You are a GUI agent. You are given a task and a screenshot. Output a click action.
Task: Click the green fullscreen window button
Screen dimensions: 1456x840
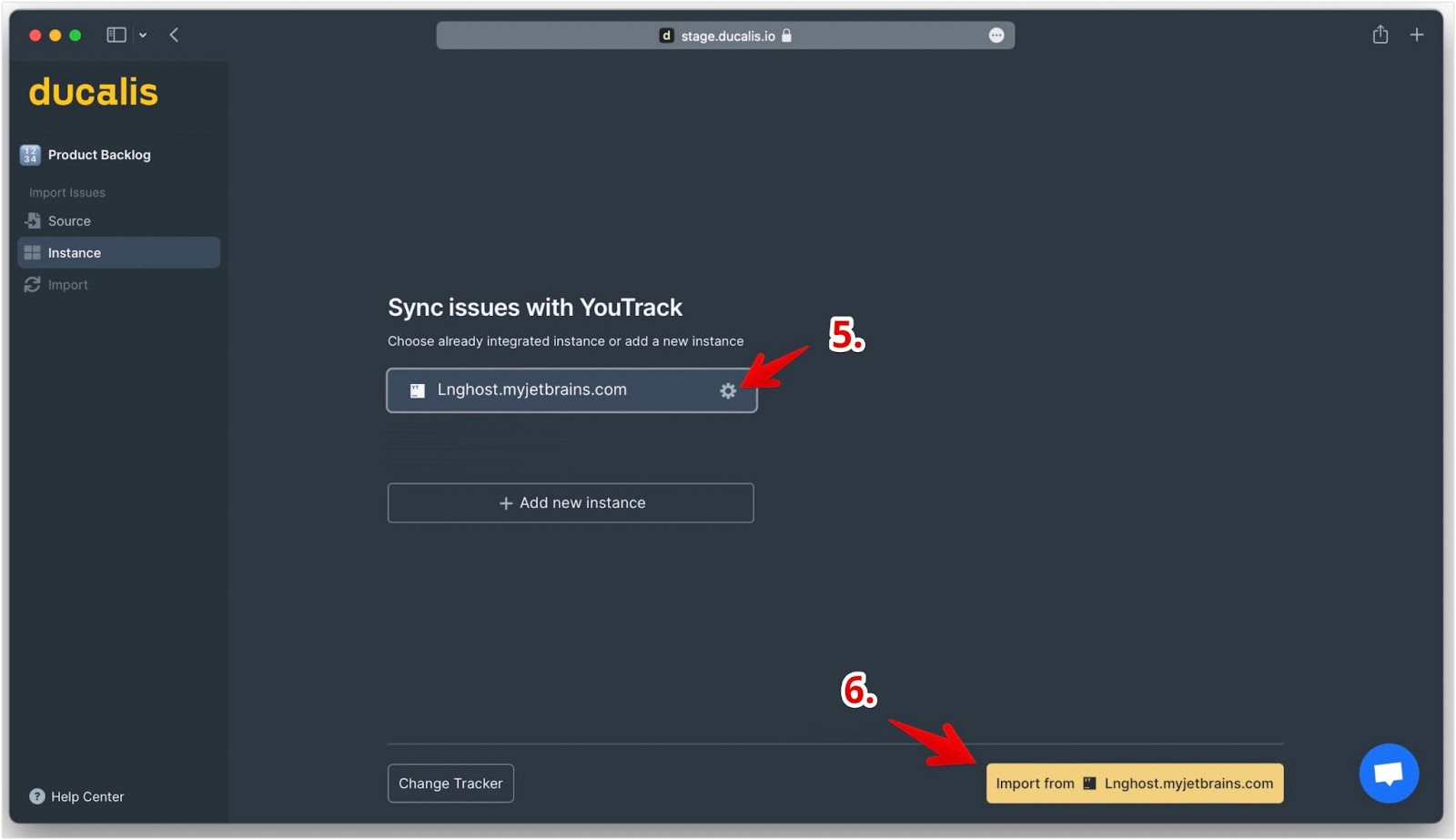[76, 35]
